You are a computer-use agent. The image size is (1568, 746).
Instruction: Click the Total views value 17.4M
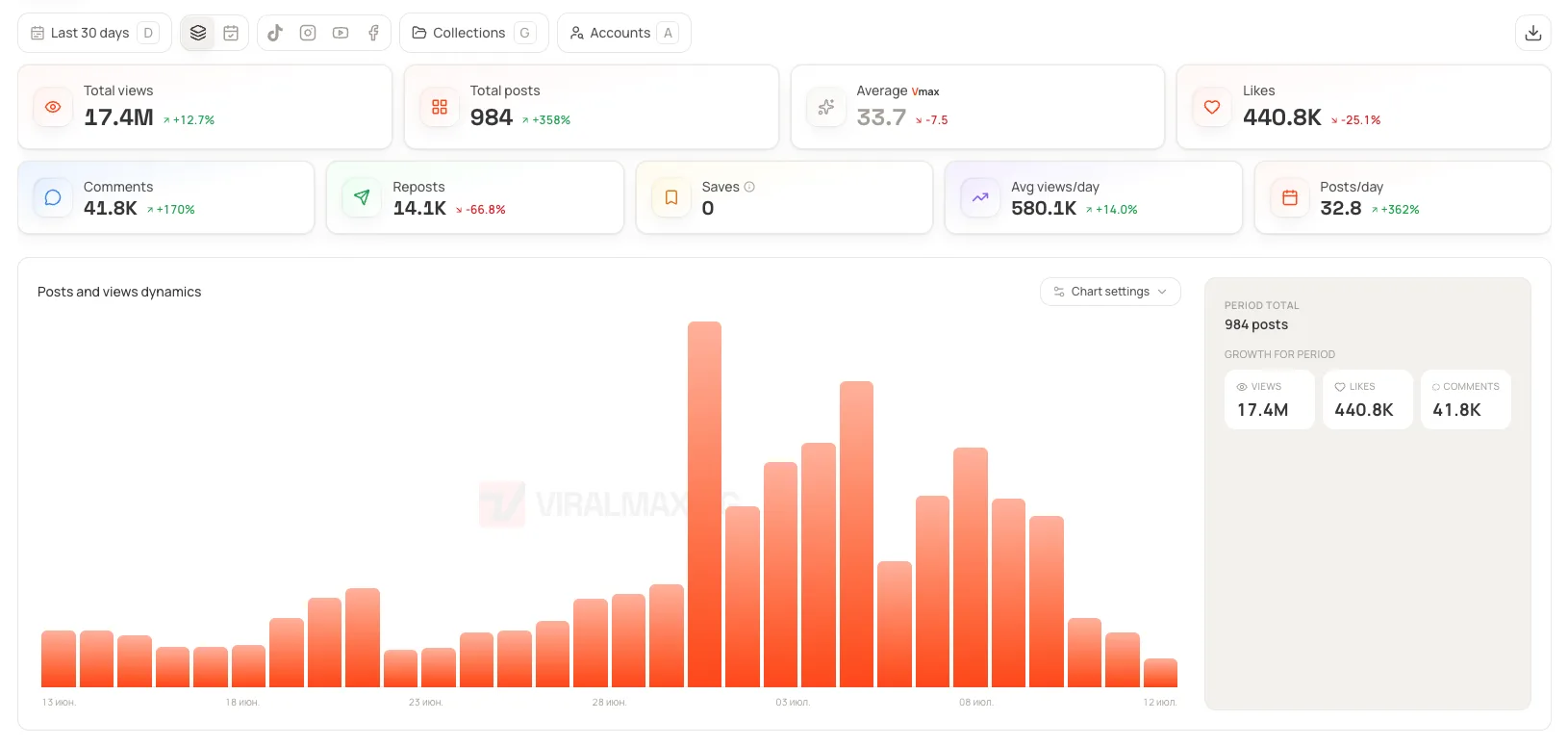click(118, 117)
